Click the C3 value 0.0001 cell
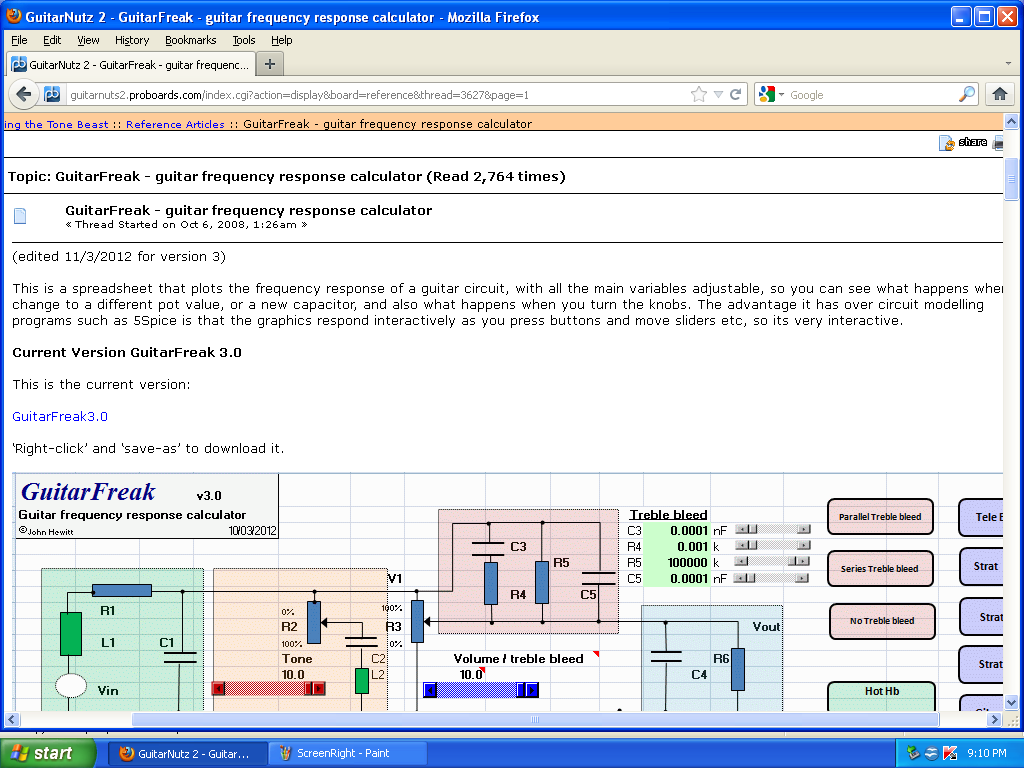The image size is (1024, 768). pos(677,530)
